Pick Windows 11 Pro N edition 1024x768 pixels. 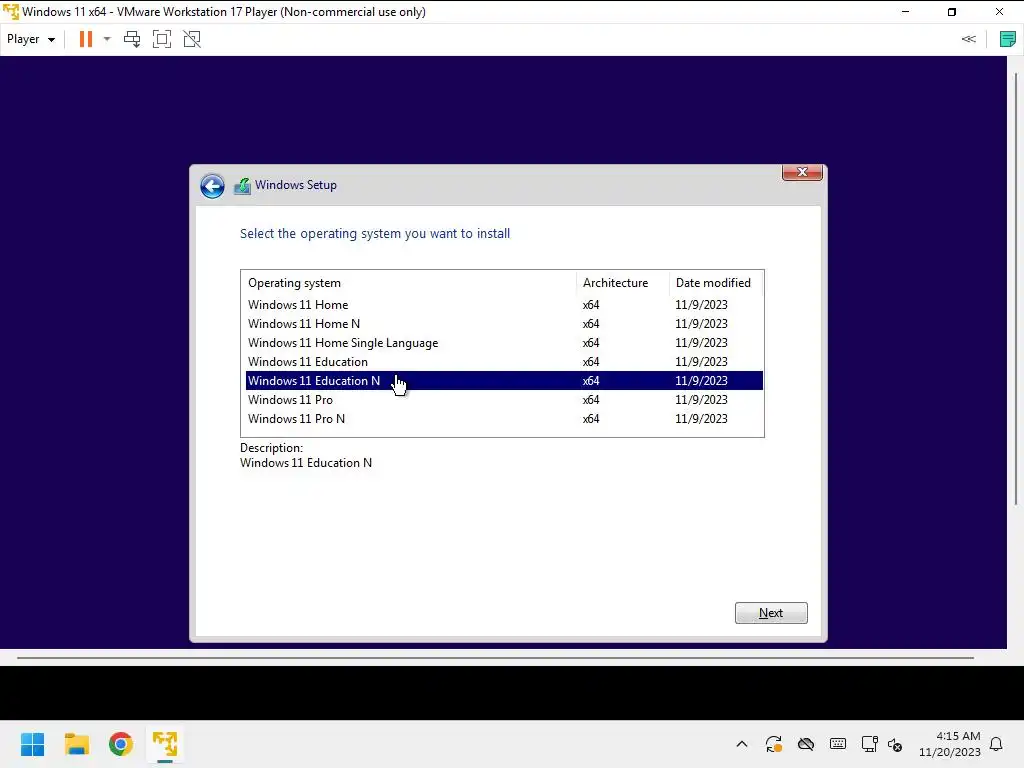[504, 419]
